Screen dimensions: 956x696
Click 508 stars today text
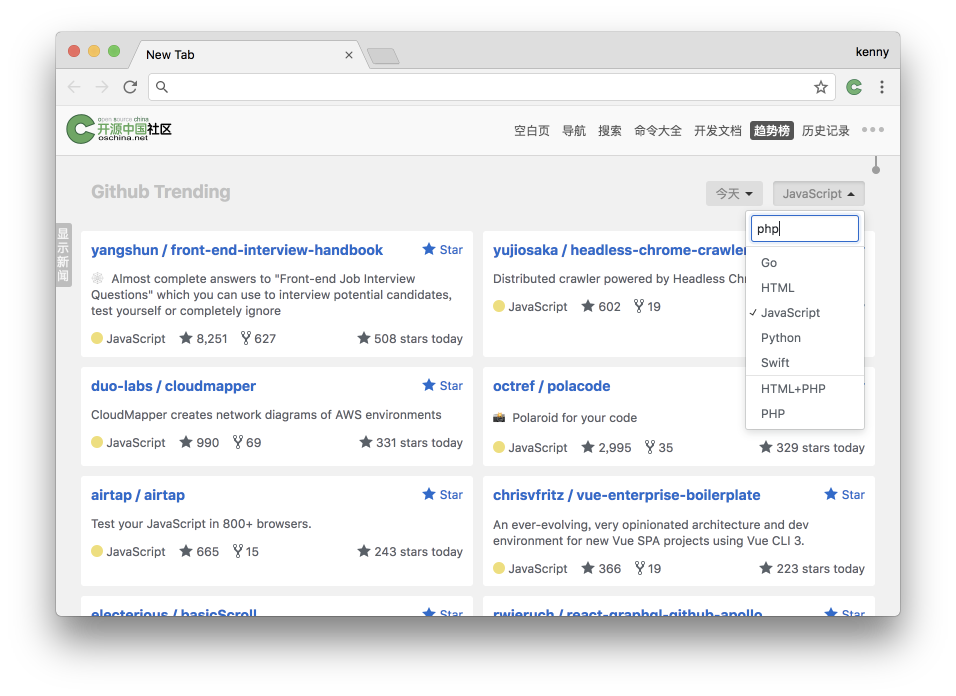coord(418,338)
